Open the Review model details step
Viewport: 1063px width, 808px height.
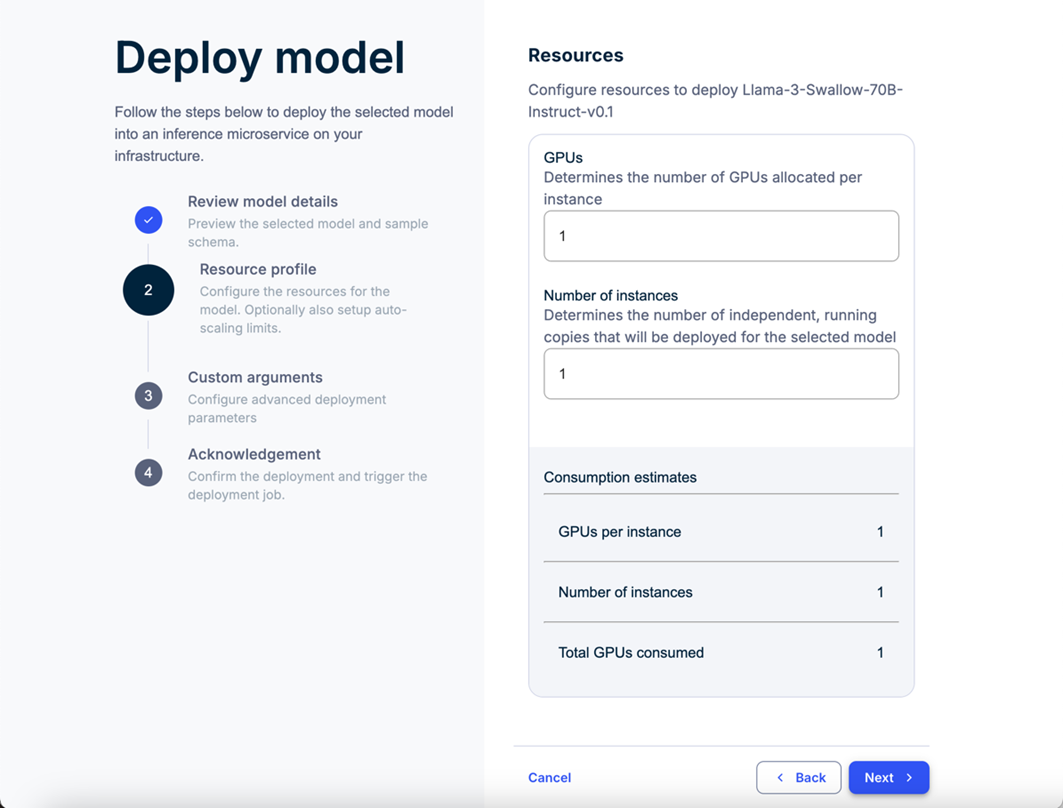[x=263, y=201]
